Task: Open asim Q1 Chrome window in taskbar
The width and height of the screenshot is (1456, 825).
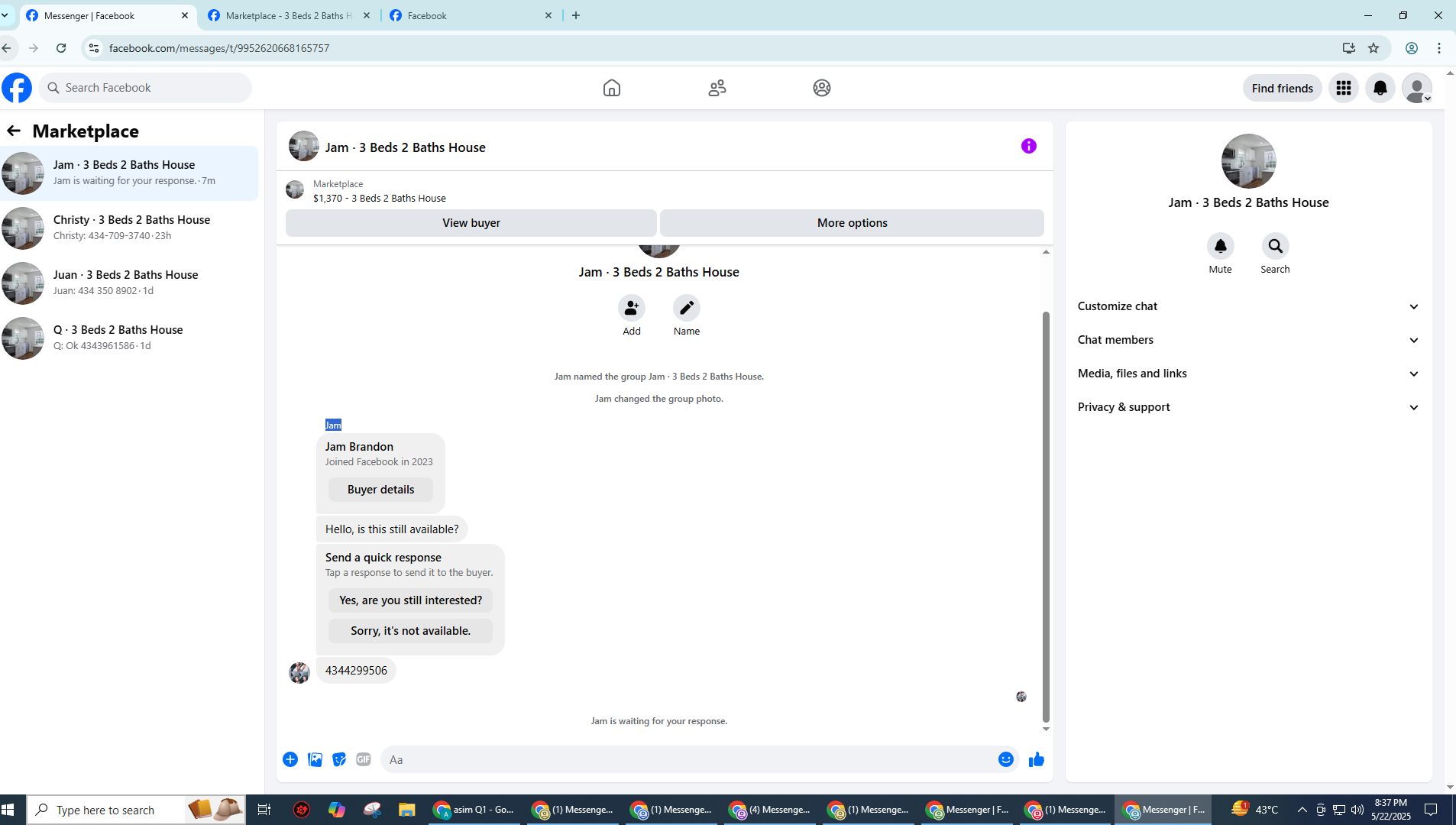Action: (475, 810)
